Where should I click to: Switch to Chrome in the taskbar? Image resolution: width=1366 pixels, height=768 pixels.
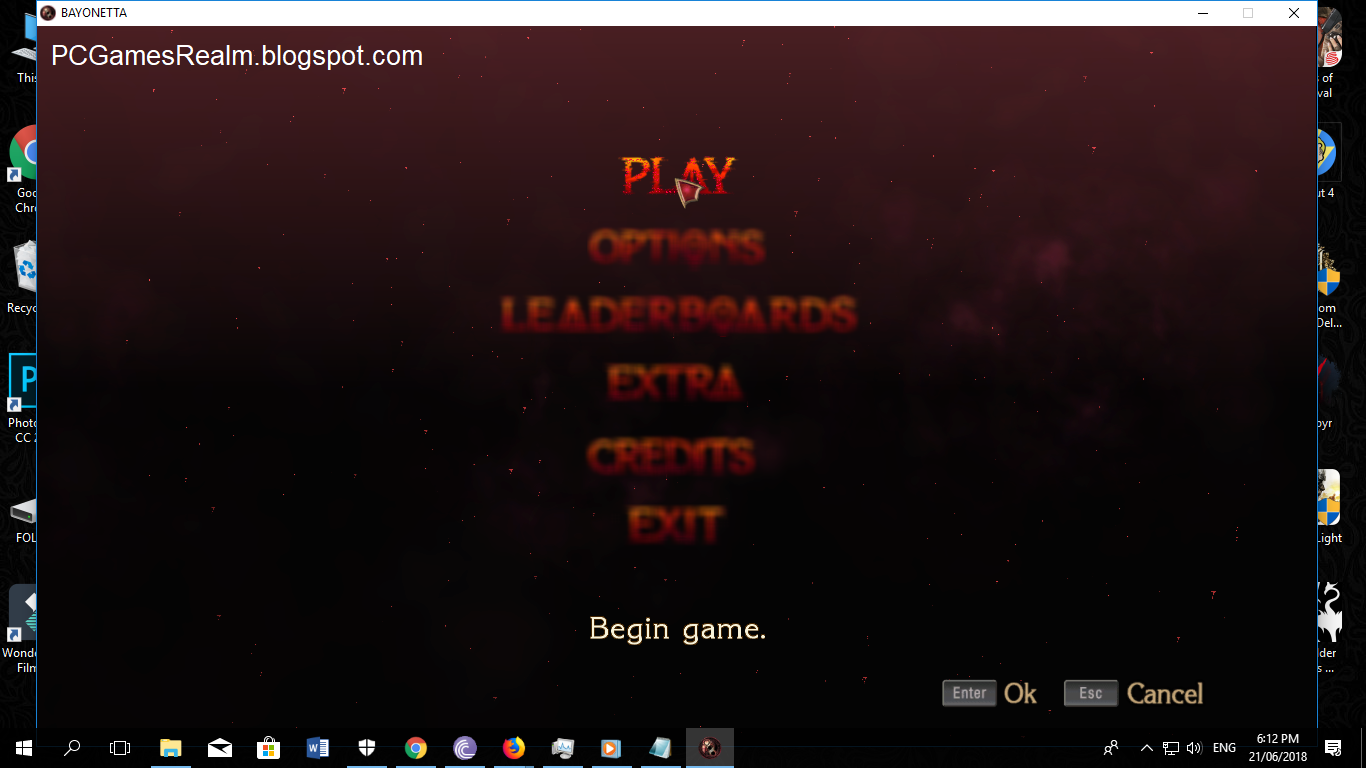point(416,748)
